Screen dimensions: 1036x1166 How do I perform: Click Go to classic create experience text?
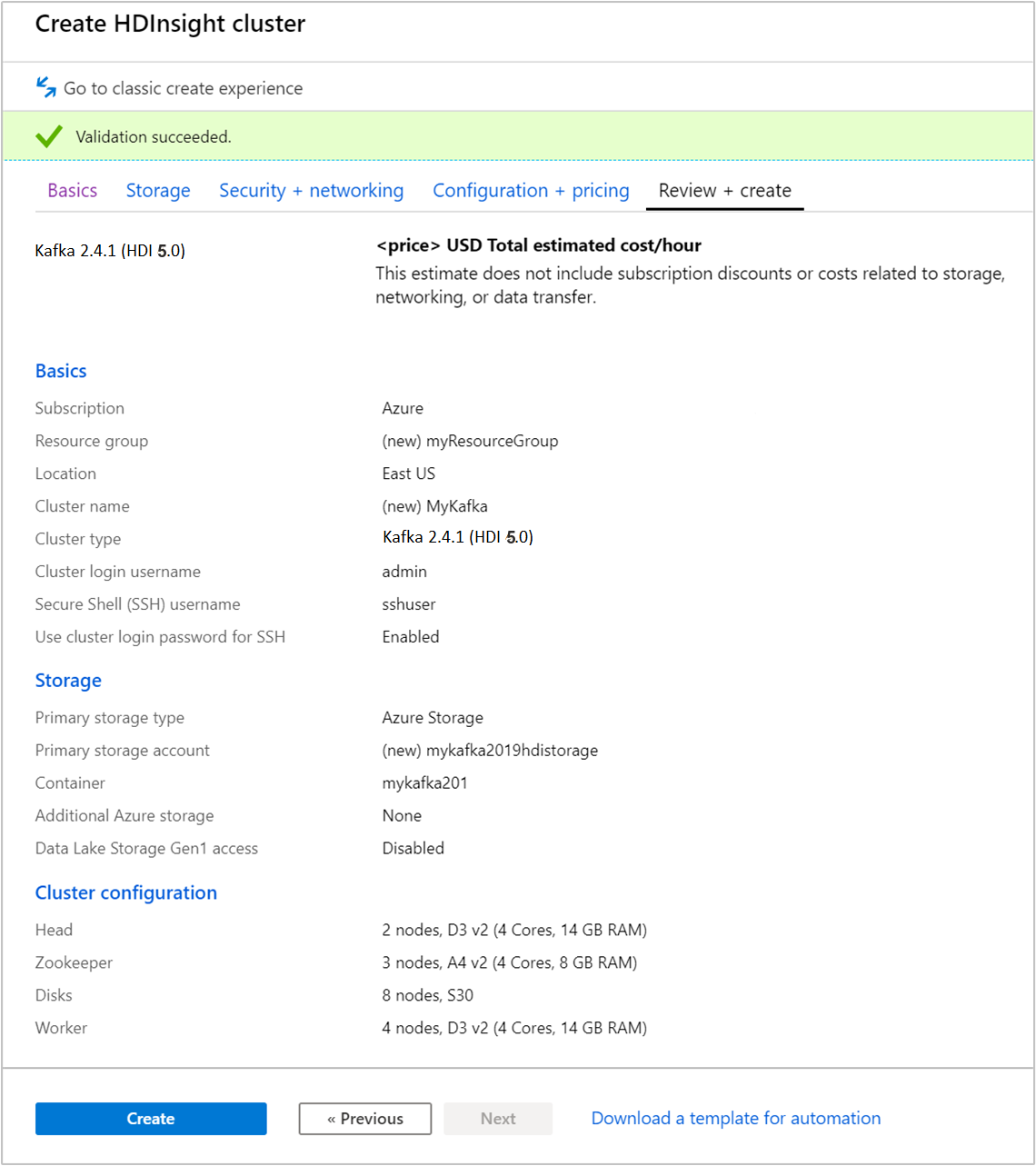(x=182, y=87)
